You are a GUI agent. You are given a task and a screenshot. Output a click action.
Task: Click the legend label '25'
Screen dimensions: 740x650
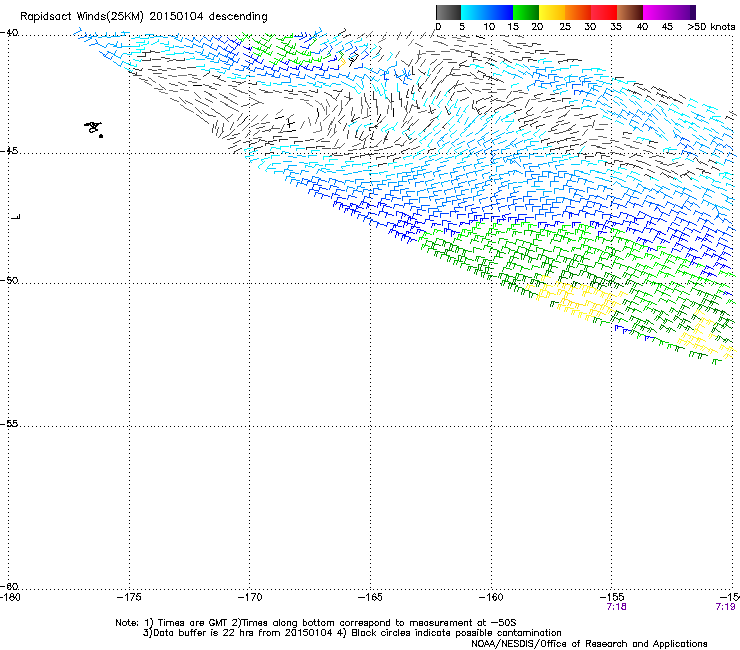[565, 27]
